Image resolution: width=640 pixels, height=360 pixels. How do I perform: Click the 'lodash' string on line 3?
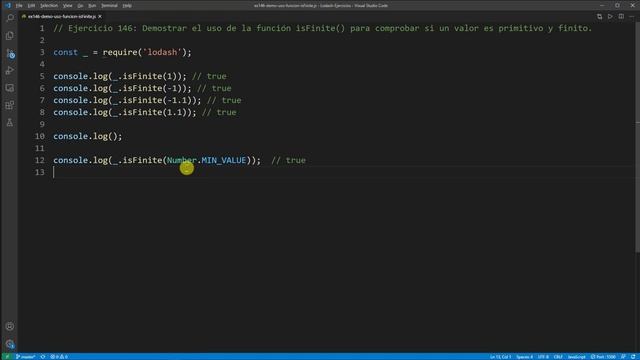tap(162, 52)
